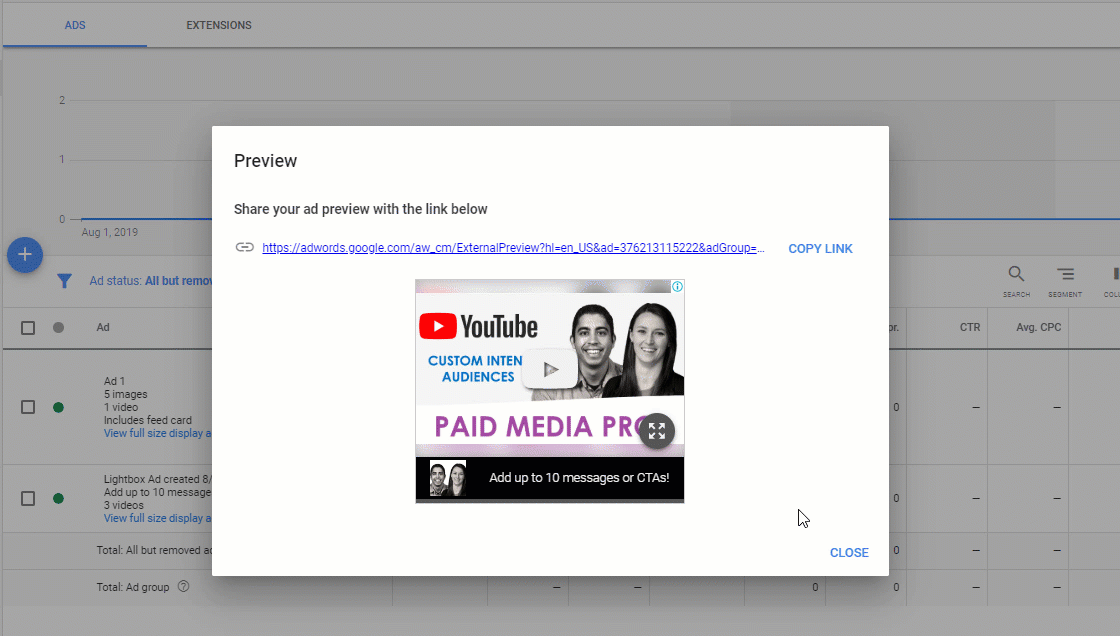
Task: Click the filter funnel icon
Action: tap(64, 282)
